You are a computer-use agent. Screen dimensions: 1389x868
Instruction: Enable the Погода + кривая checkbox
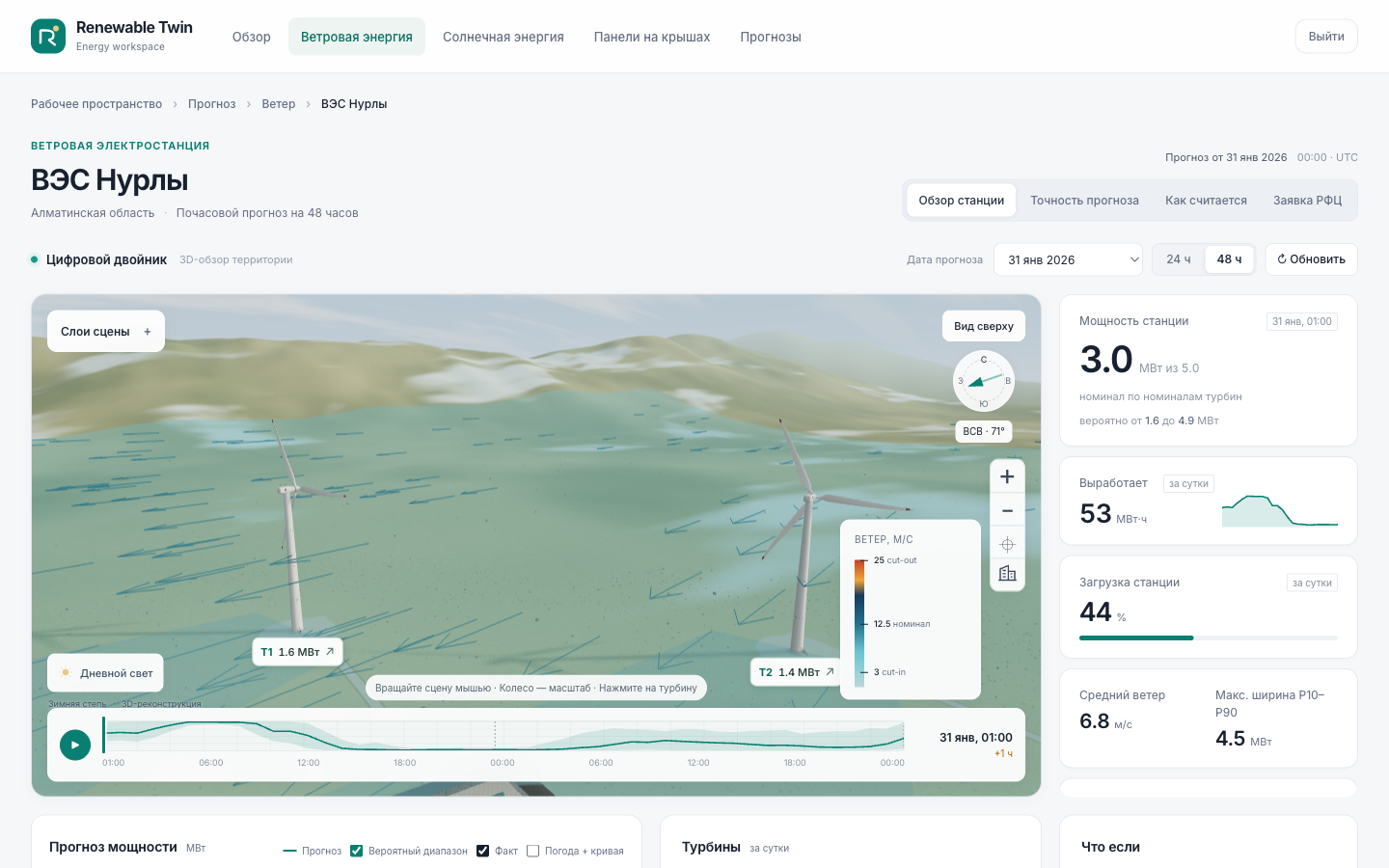(x=532, y=851)
